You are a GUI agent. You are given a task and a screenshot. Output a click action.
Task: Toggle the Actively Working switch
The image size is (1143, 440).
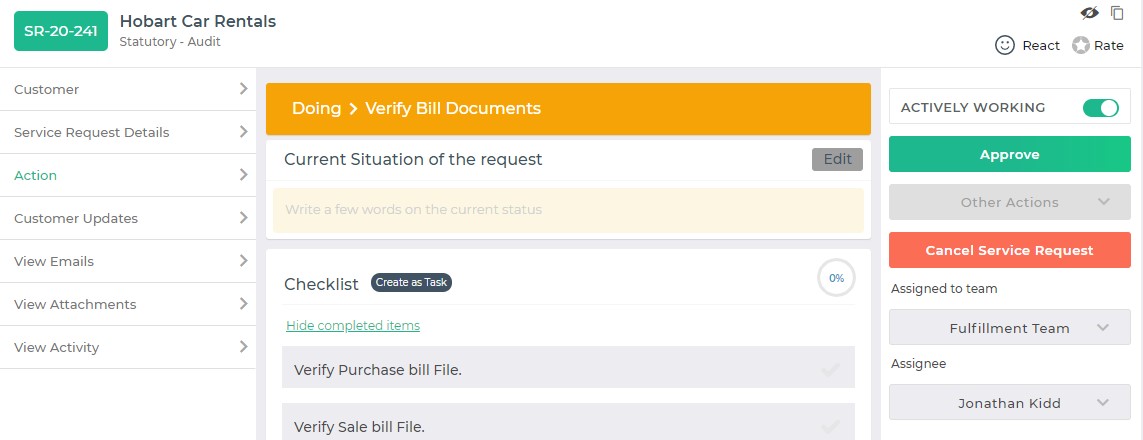tap(1101, 108)
